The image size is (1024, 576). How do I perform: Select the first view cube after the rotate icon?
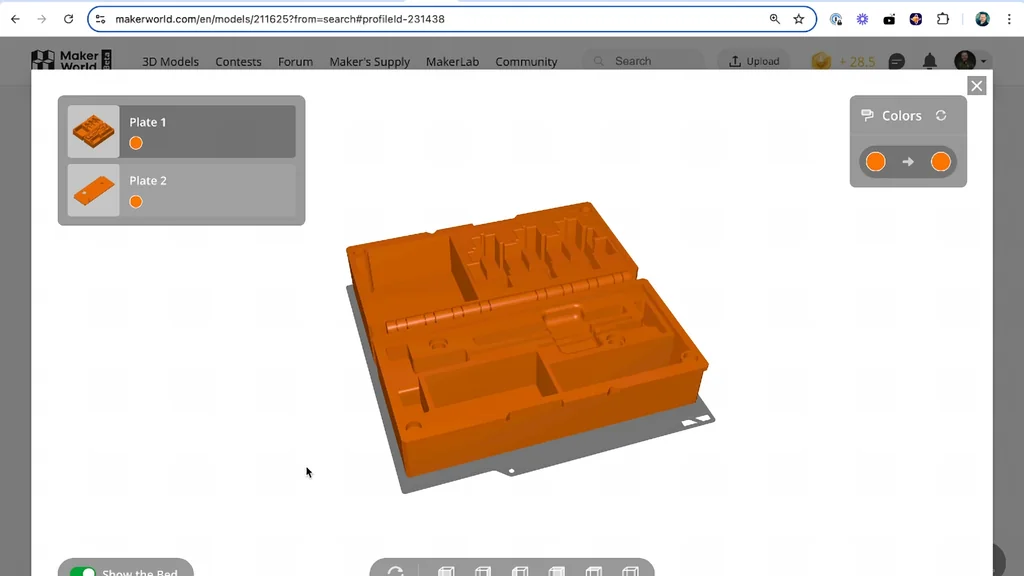point(446,571)
